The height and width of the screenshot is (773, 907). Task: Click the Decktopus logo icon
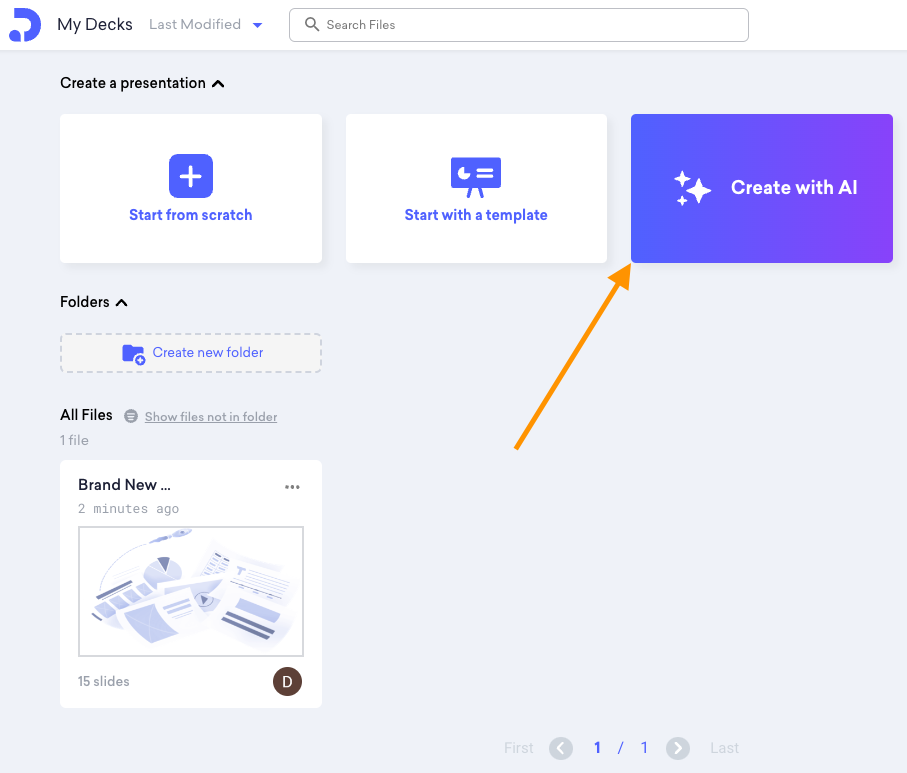[x=25, y=25]
